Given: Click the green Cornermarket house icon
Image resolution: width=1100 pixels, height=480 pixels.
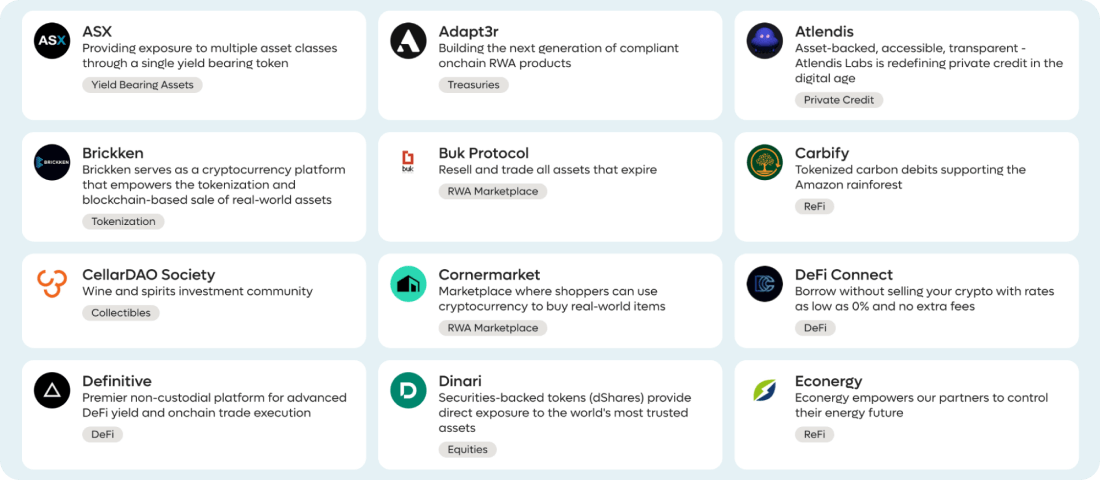Looking at the screenshot, I should click(408, 284).
